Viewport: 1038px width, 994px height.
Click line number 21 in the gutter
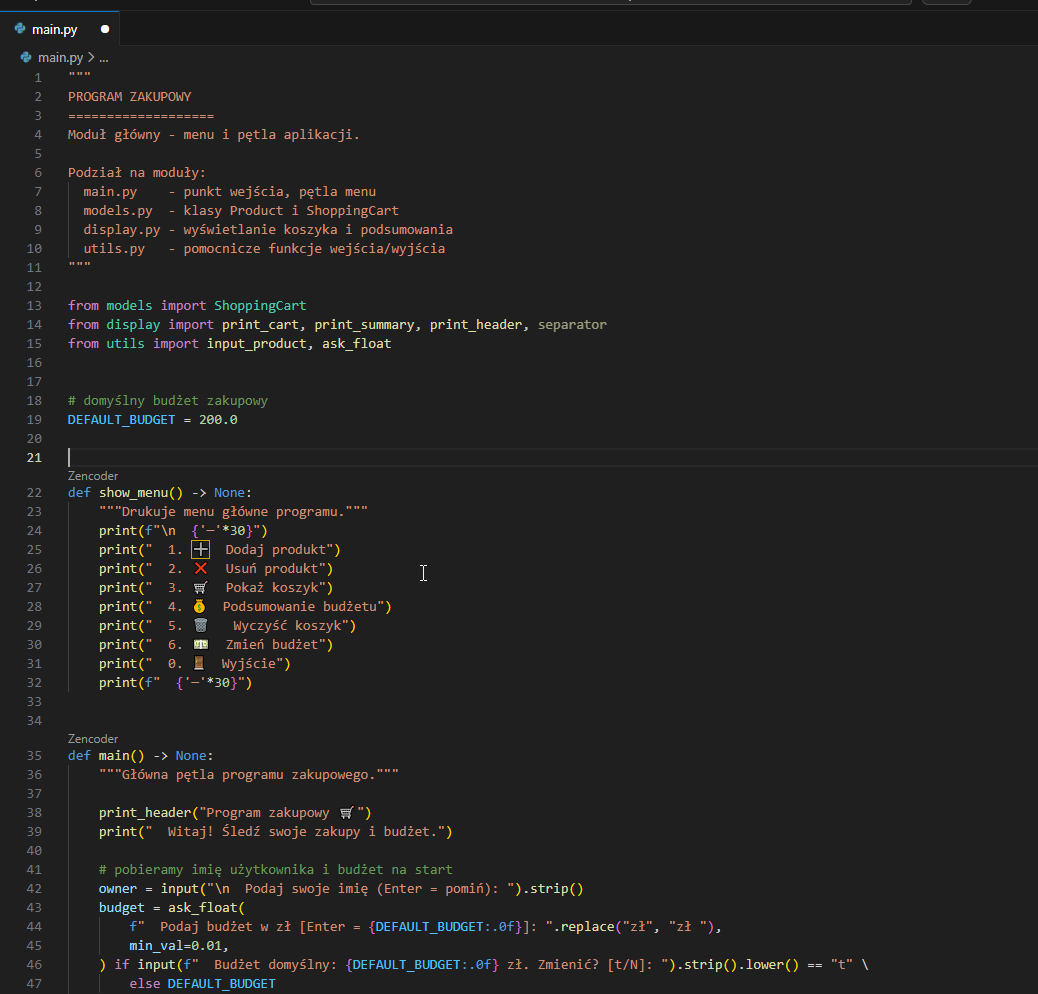34,457
